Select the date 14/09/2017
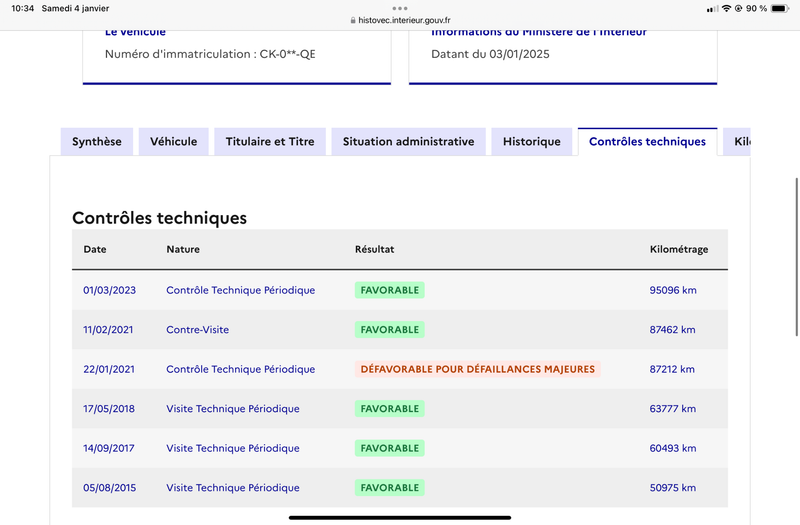This screenshot has width=800, height=525. point(109,448)
